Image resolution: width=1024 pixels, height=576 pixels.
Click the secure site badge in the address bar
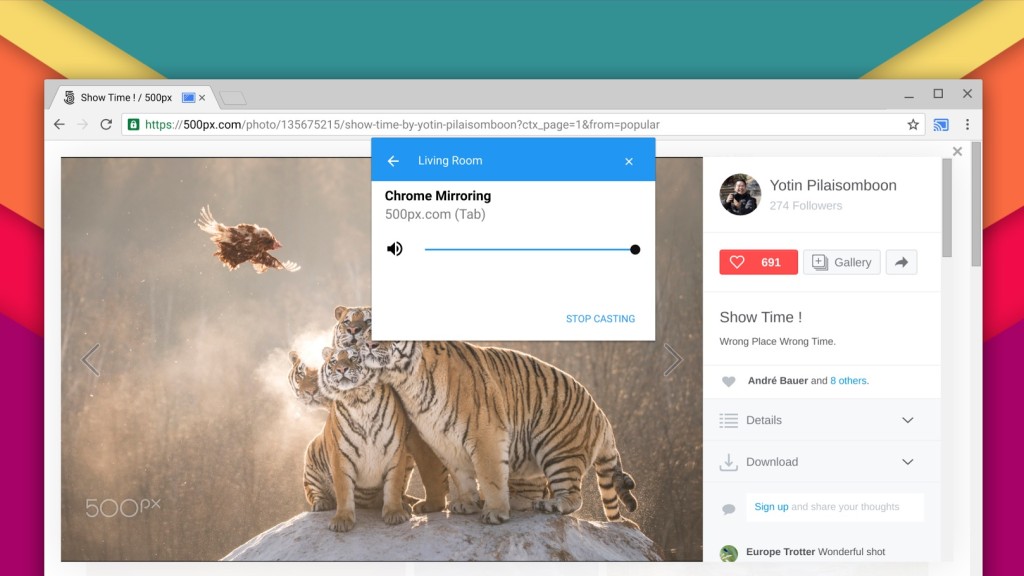pos(135,124)
